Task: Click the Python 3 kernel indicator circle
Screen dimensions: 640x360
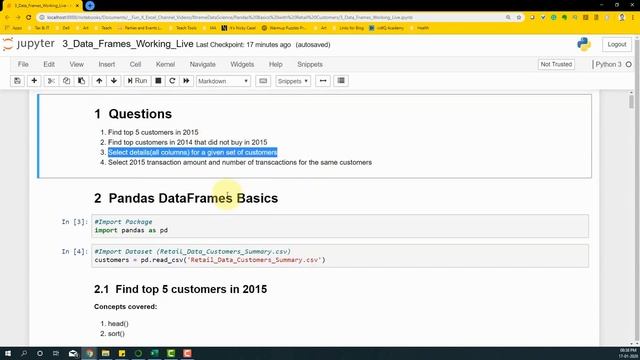Action: (629, 64)
